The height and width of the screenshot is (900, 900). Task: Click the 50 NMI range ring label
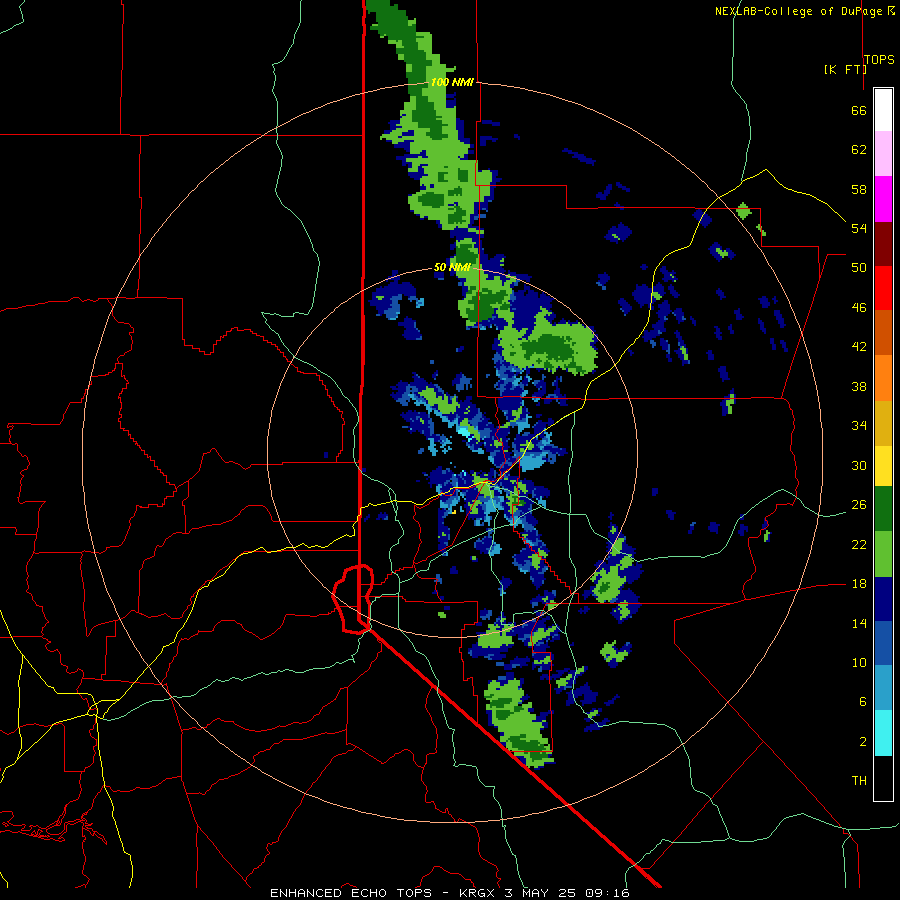coord(452,267)
